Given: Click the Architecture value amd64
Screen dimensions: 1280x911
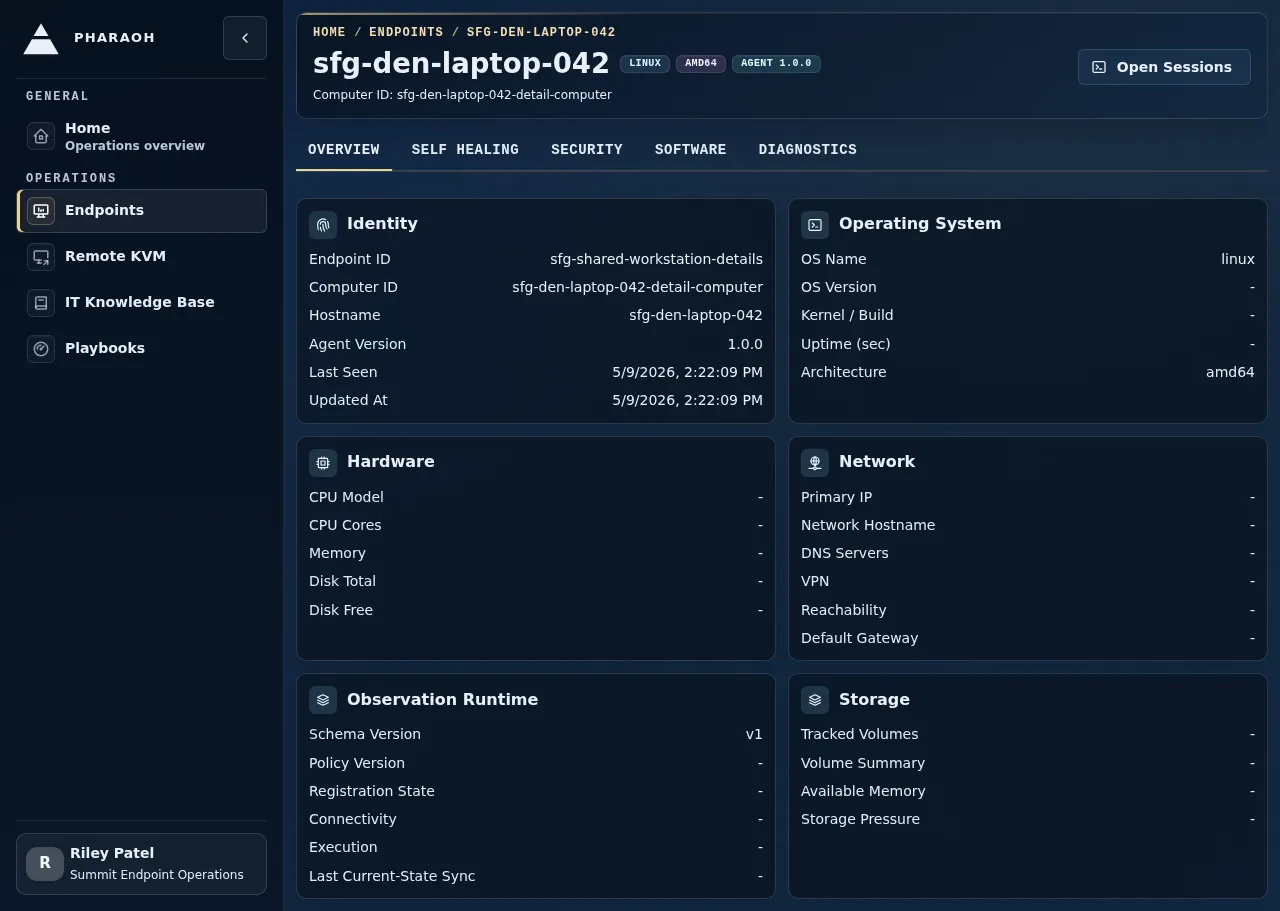Looking at the screenshot, I should click(x=1230, y=372).
